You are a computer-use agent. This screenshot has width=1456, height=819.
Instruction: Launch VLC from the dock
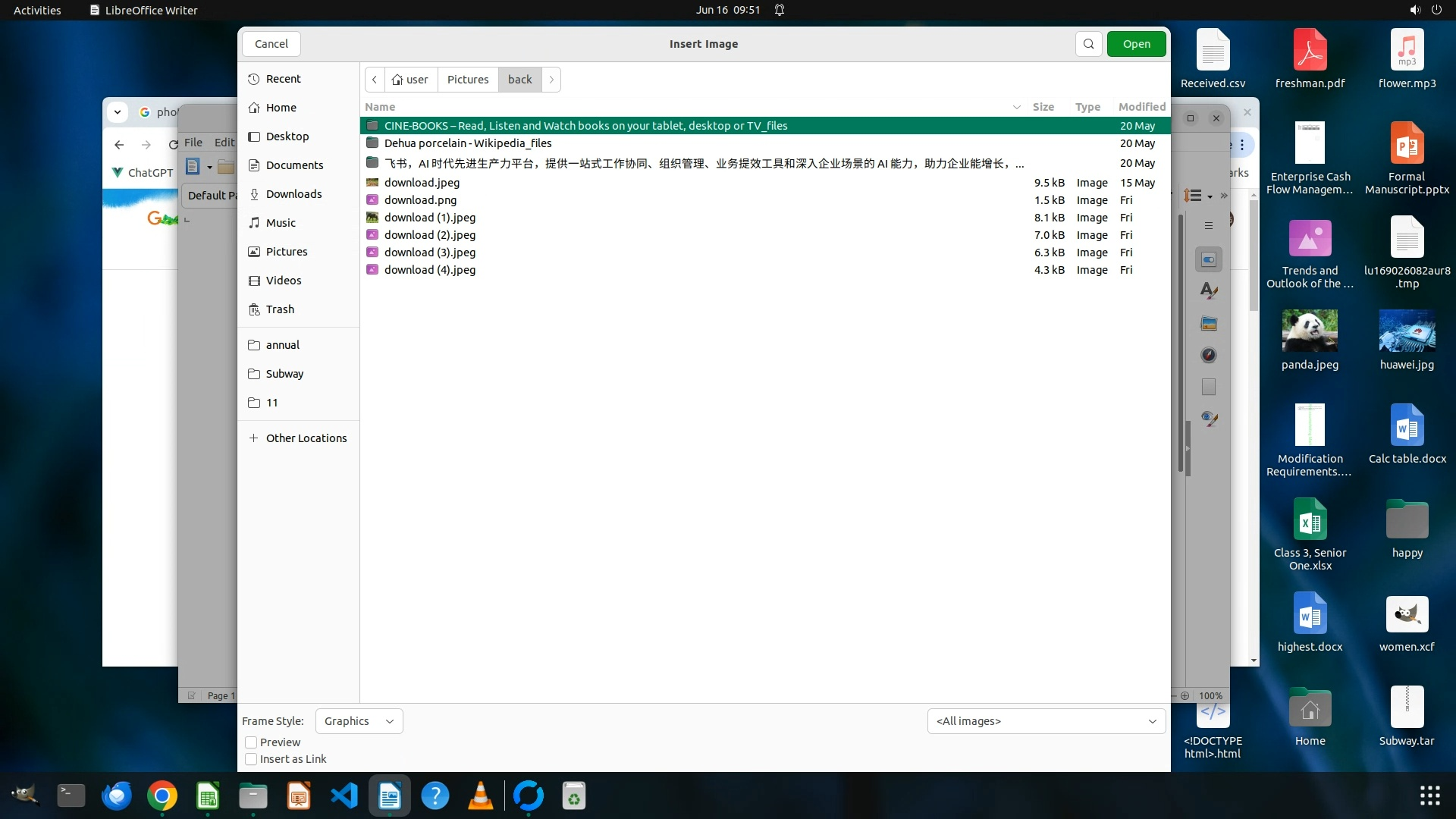[x=481, y=796]
